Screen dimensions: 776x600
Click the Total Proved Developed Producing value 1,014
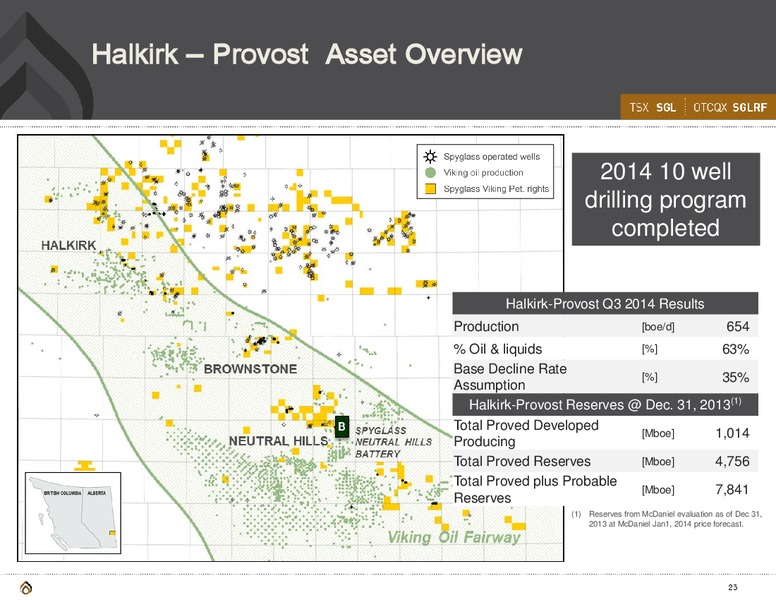pos(732,434)
